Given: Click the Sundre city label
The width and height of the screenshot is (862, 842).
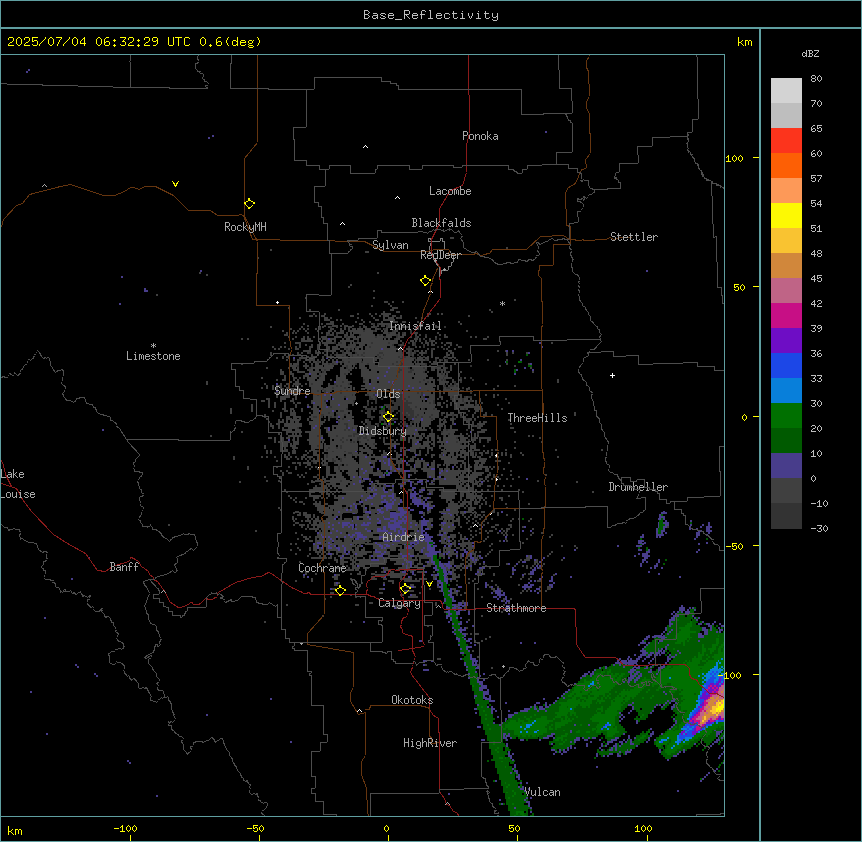Looking at the screenshot, I should point(292,391).
